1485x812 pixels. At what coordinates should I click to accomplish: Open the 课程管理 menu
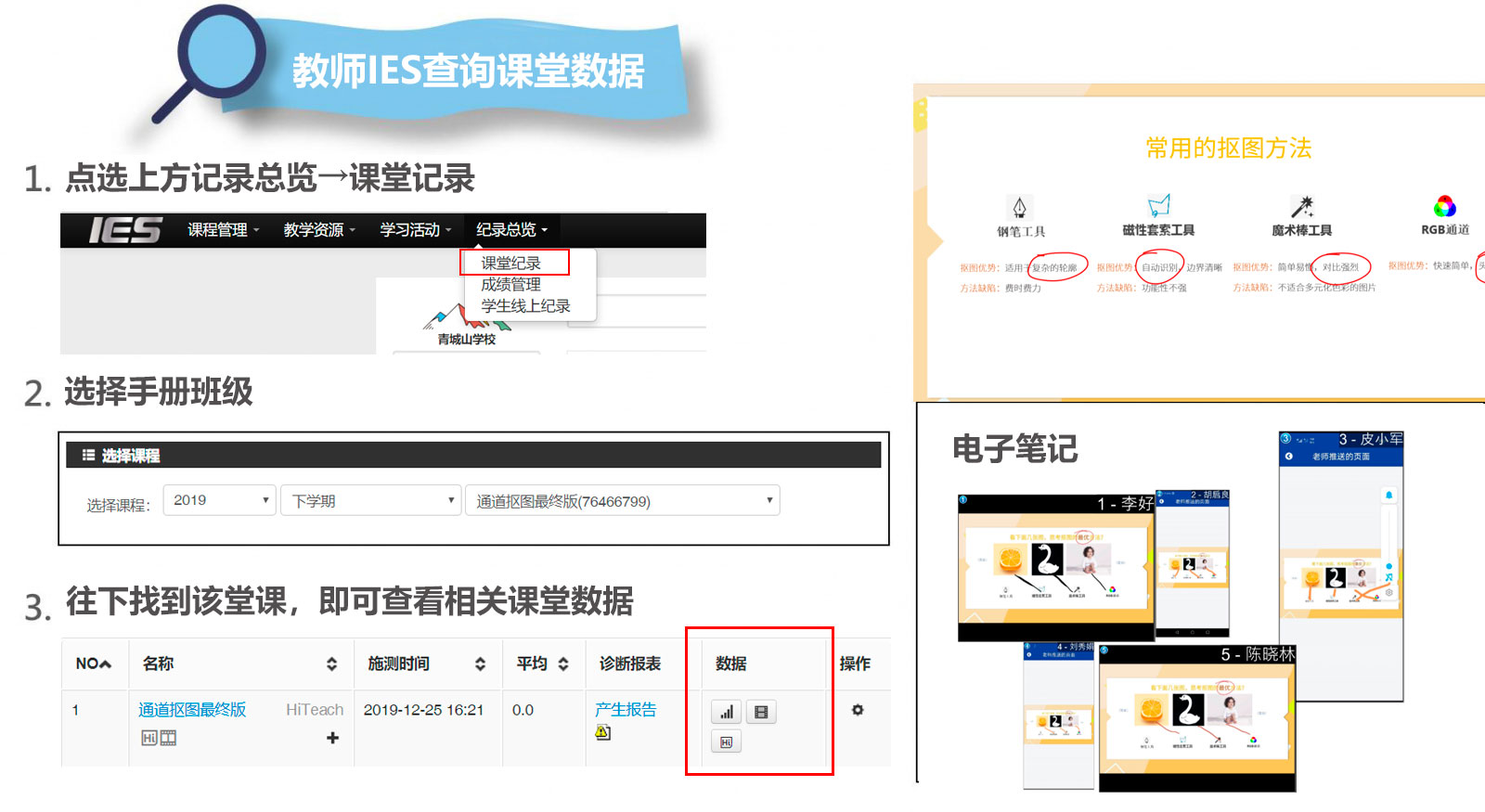pyautogui.click(x=223, y=230)
